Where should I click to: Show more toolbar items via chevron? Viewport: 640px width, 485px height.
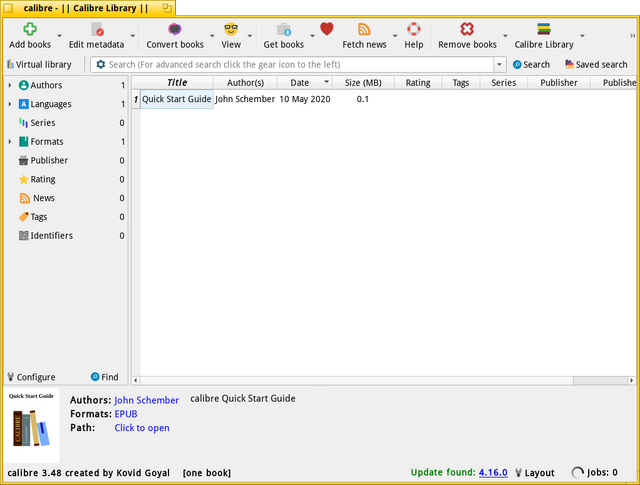pos(632,36)
